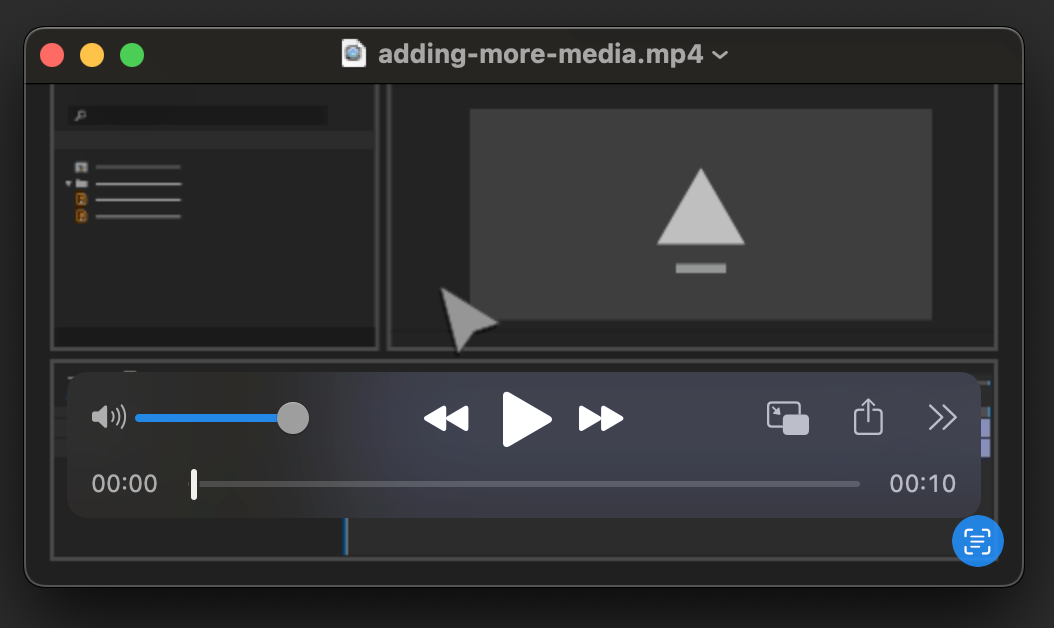Image resolution: width=1054 pixels, height=628 pixels.
Task: Open the Share menu
Action: [x=868, y=418]
